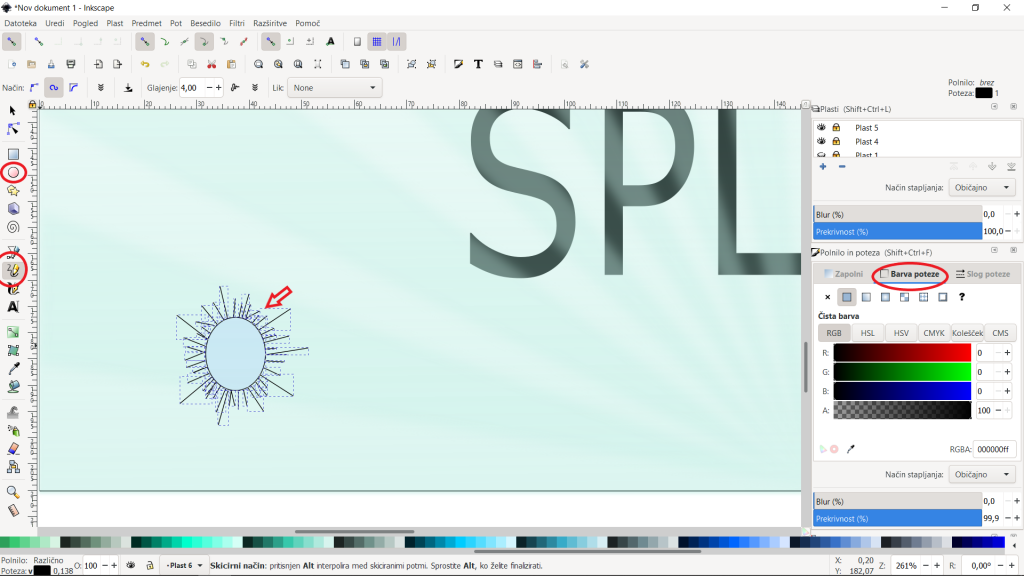Open the Text and Font dialog icon
1024x576 pixels.
(478, 64)
